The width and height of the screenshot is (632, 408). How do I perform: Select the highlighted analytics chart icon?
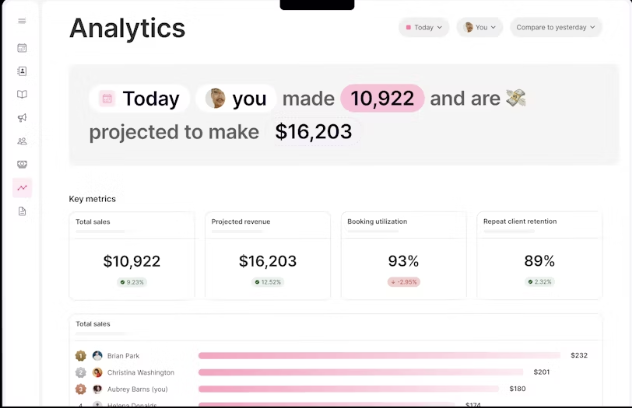[22, 187]
